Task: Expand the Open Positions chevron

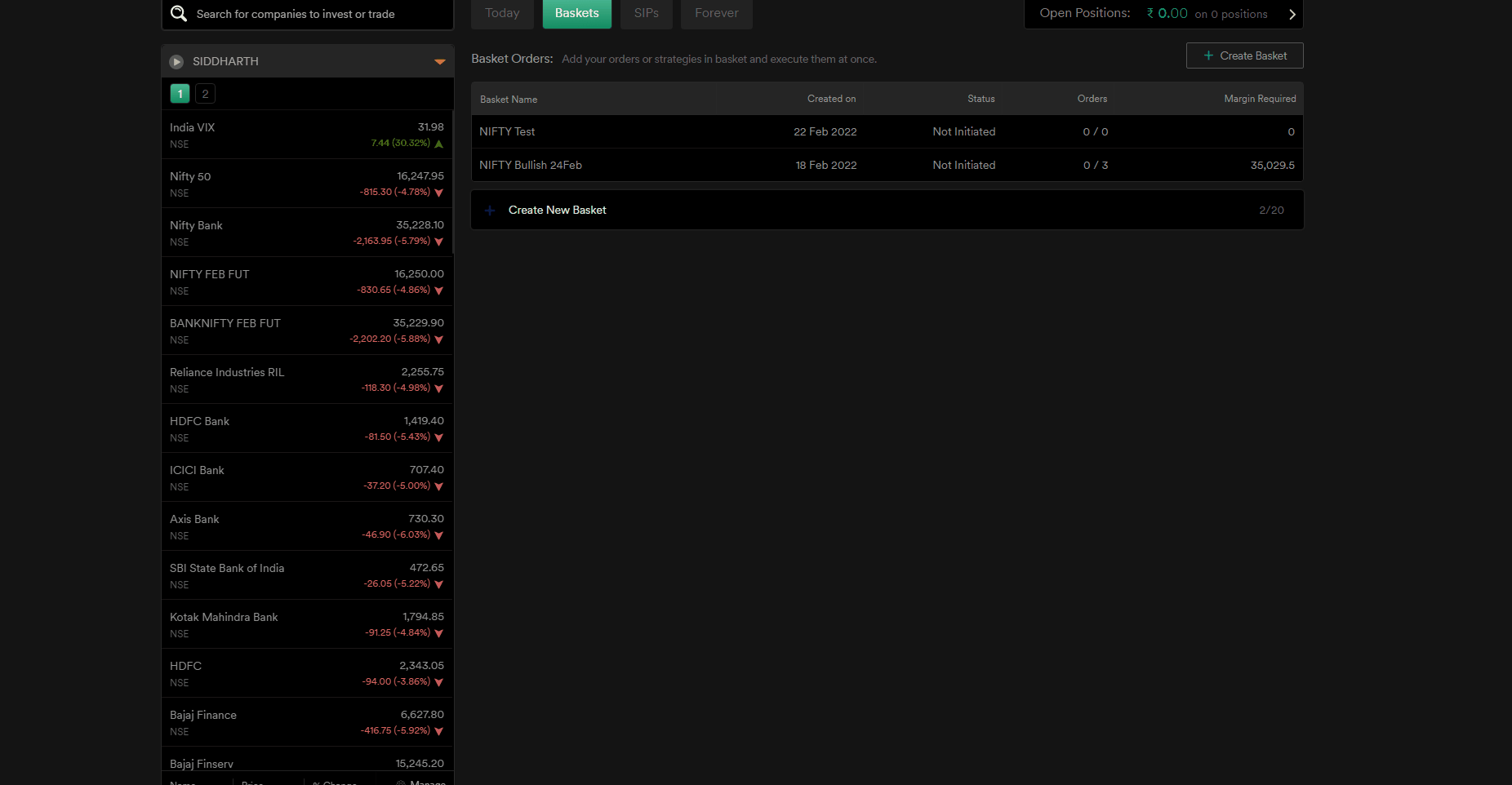Action: pyautogui.click(x=1292, y=14)
